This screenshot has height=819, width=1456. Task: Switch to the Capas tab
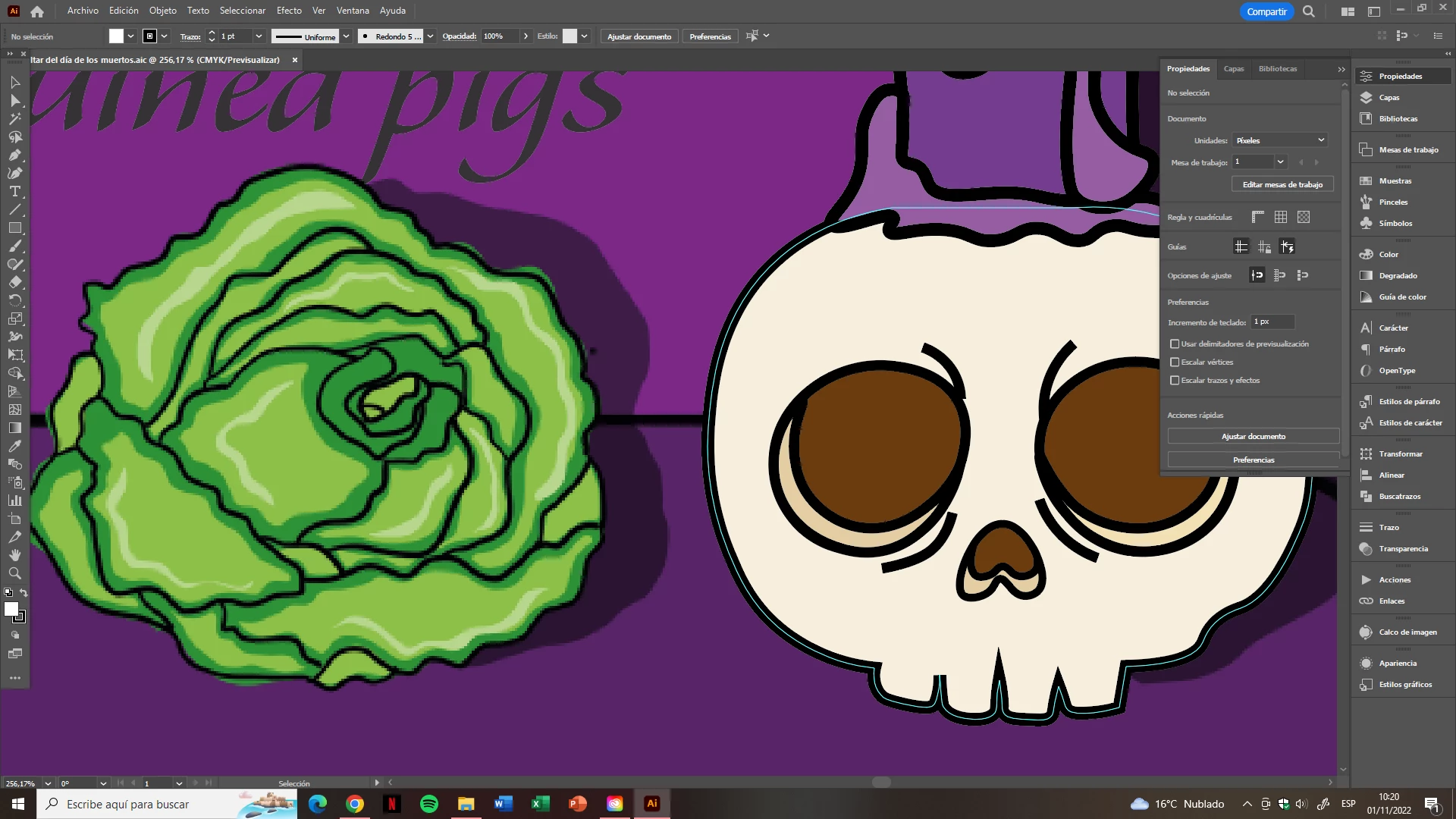[x=1234, y=68]
